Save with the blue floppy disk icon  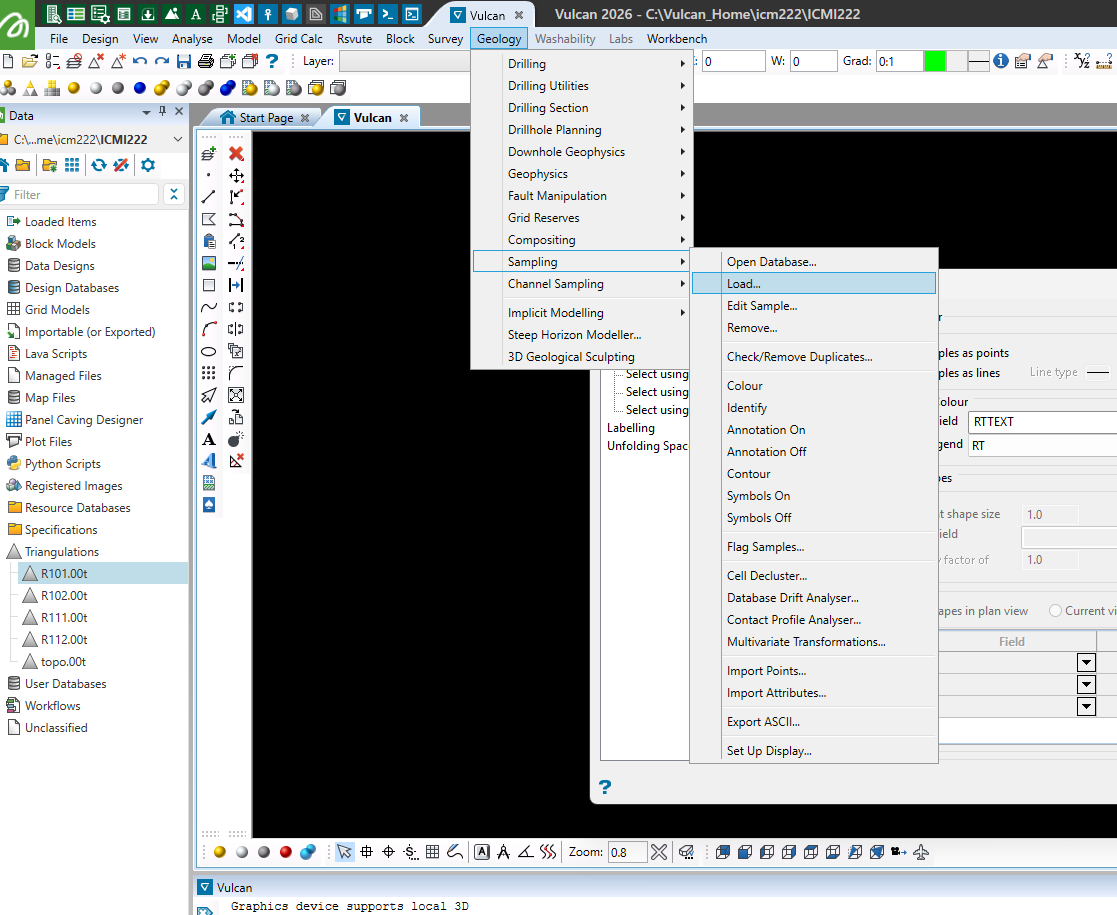click(x=184, y=61)
